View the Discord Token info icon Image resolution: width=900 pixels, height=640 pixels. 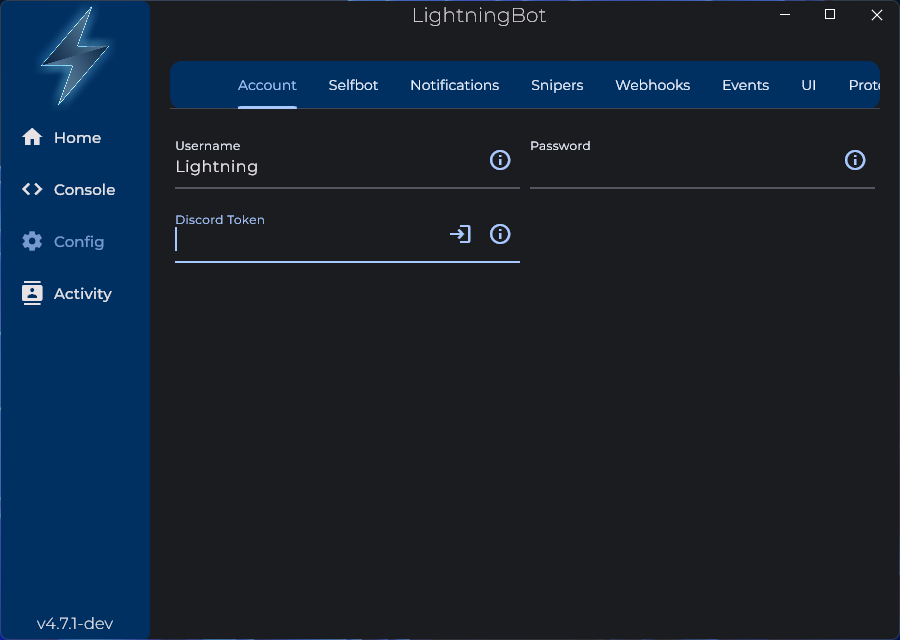pyautogui.click(x=499, y=234)
